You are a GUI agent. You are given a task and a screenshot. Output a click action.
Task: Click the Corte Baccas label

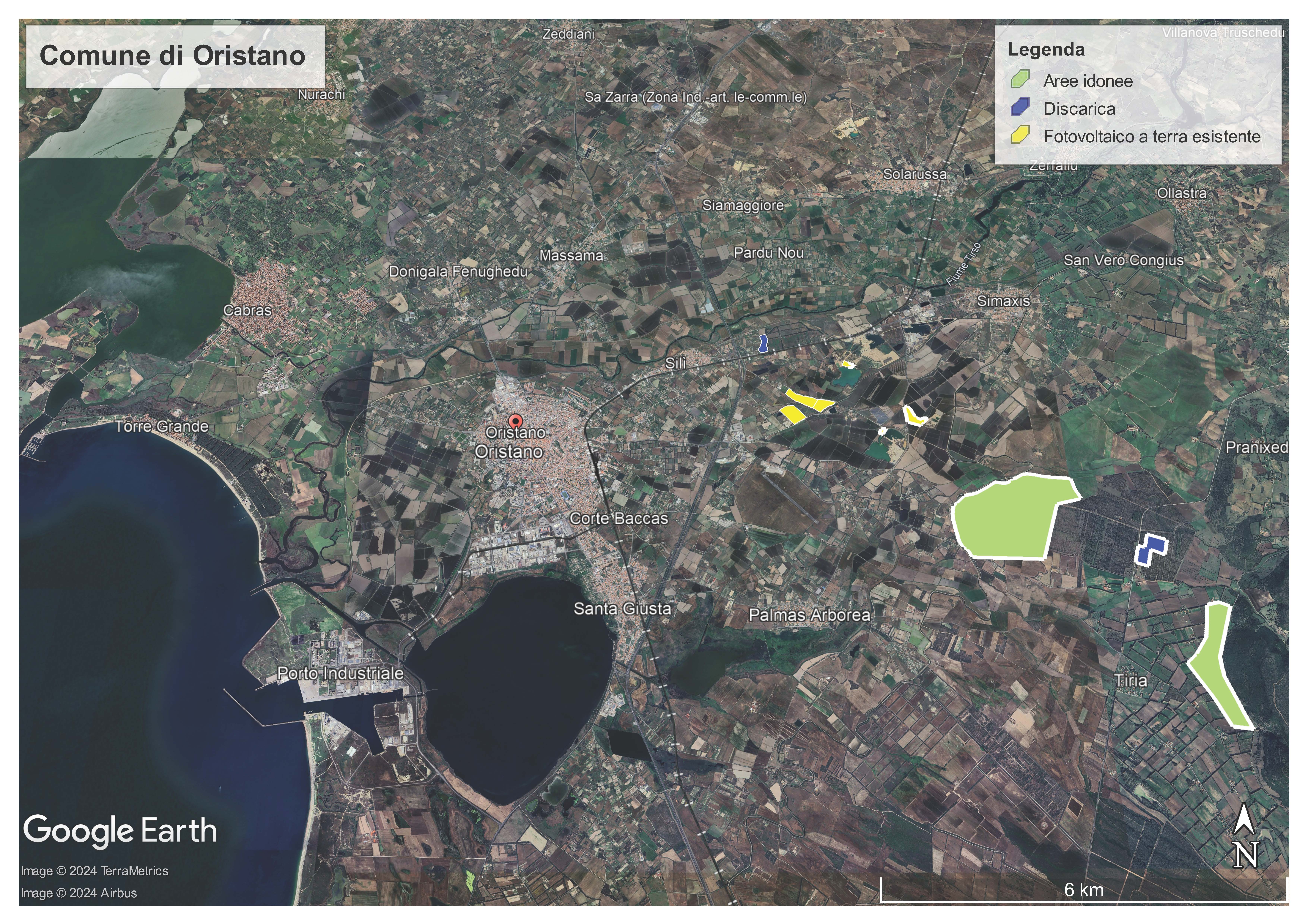coord(619,519)
